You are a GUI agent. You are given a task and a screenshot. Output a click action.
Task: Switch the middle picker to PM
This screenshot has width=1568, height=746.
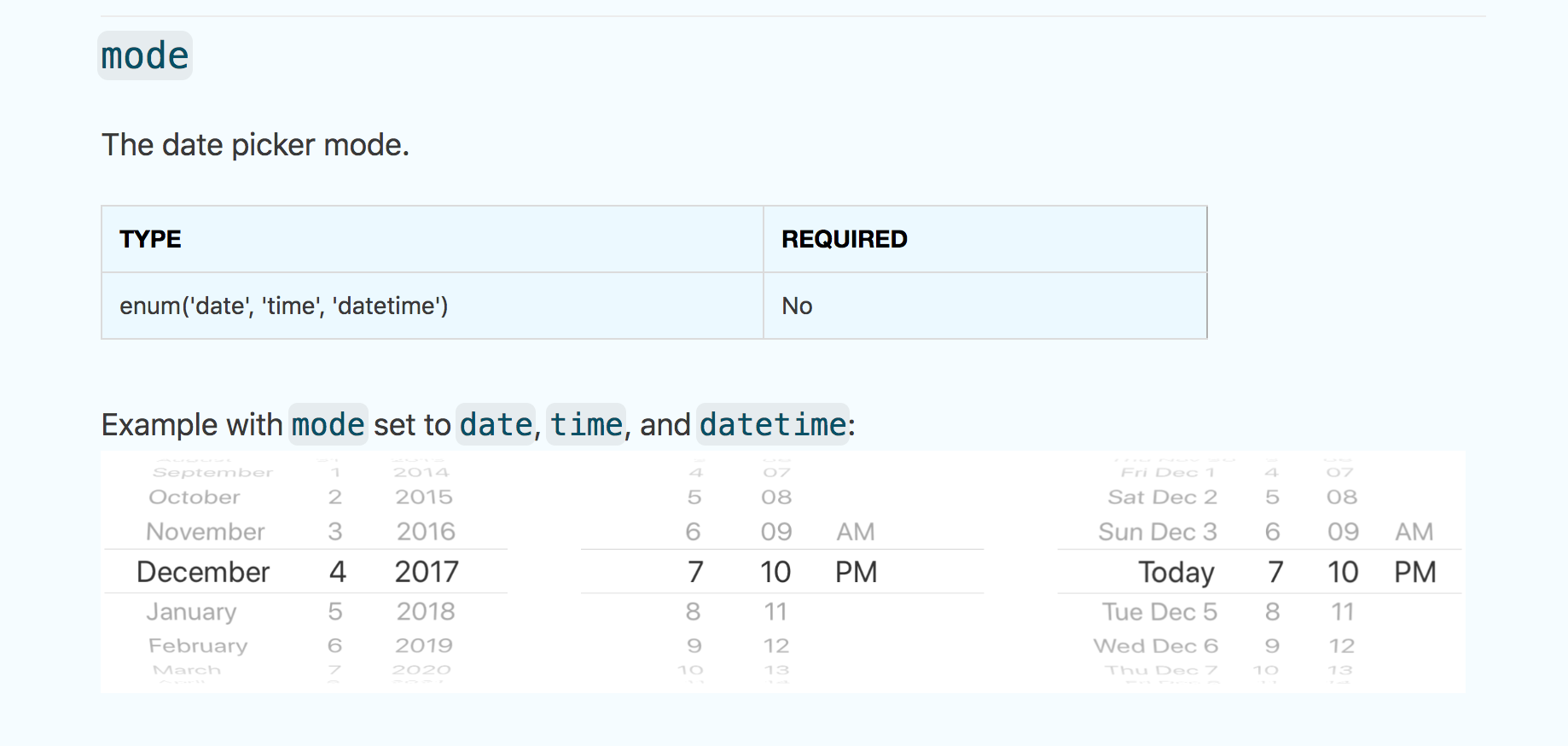(857, 572)
